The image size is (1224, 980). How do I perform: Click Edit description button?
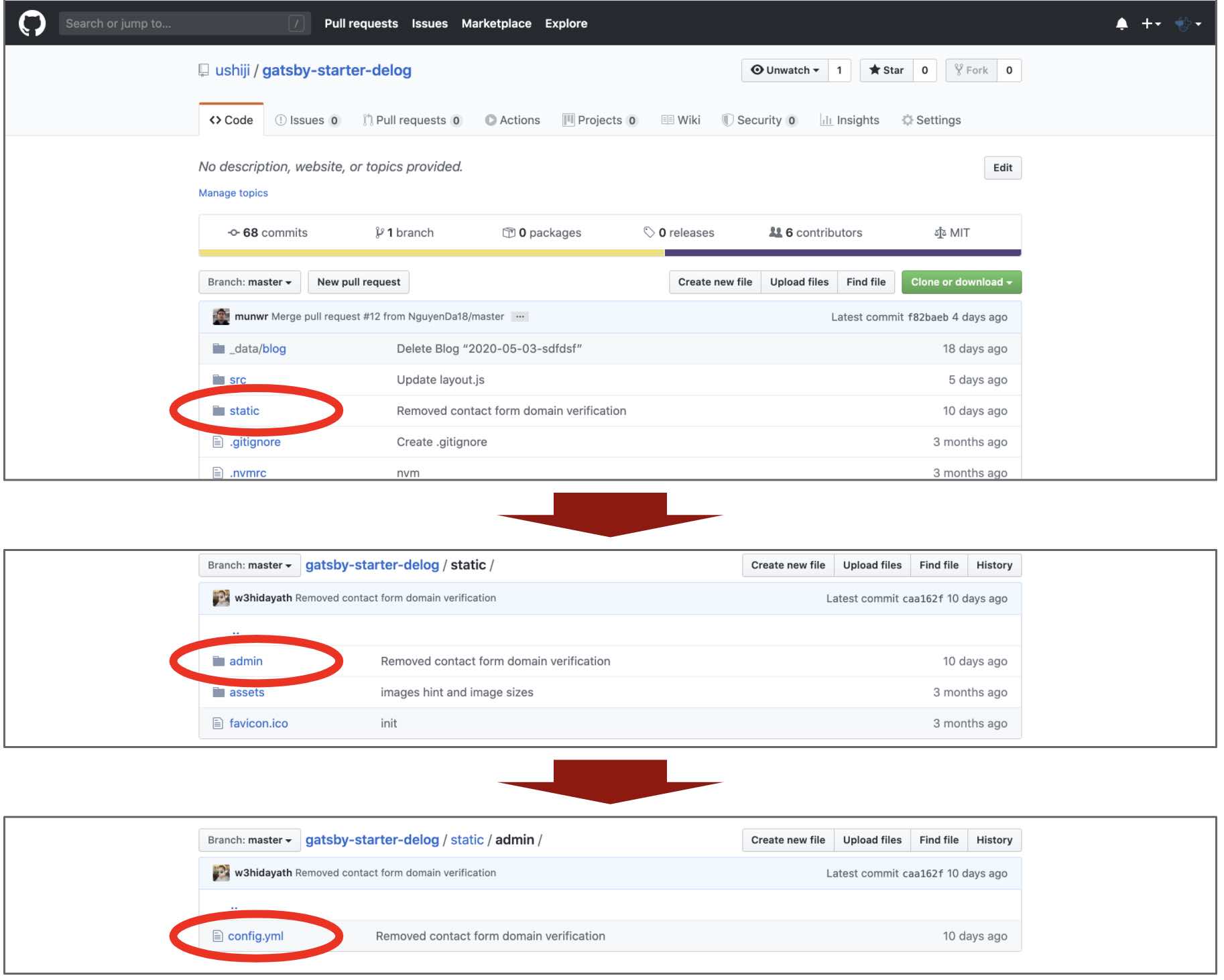1003,168
